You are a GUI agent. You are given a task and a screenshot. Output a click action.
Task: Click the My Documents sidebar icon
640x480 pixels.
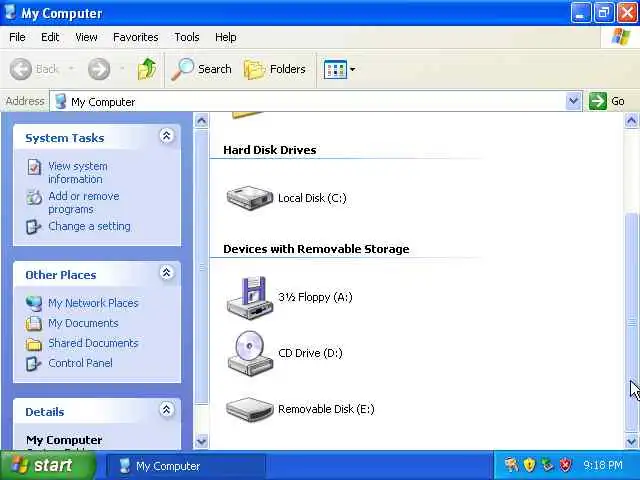click(x=33, y=323)
